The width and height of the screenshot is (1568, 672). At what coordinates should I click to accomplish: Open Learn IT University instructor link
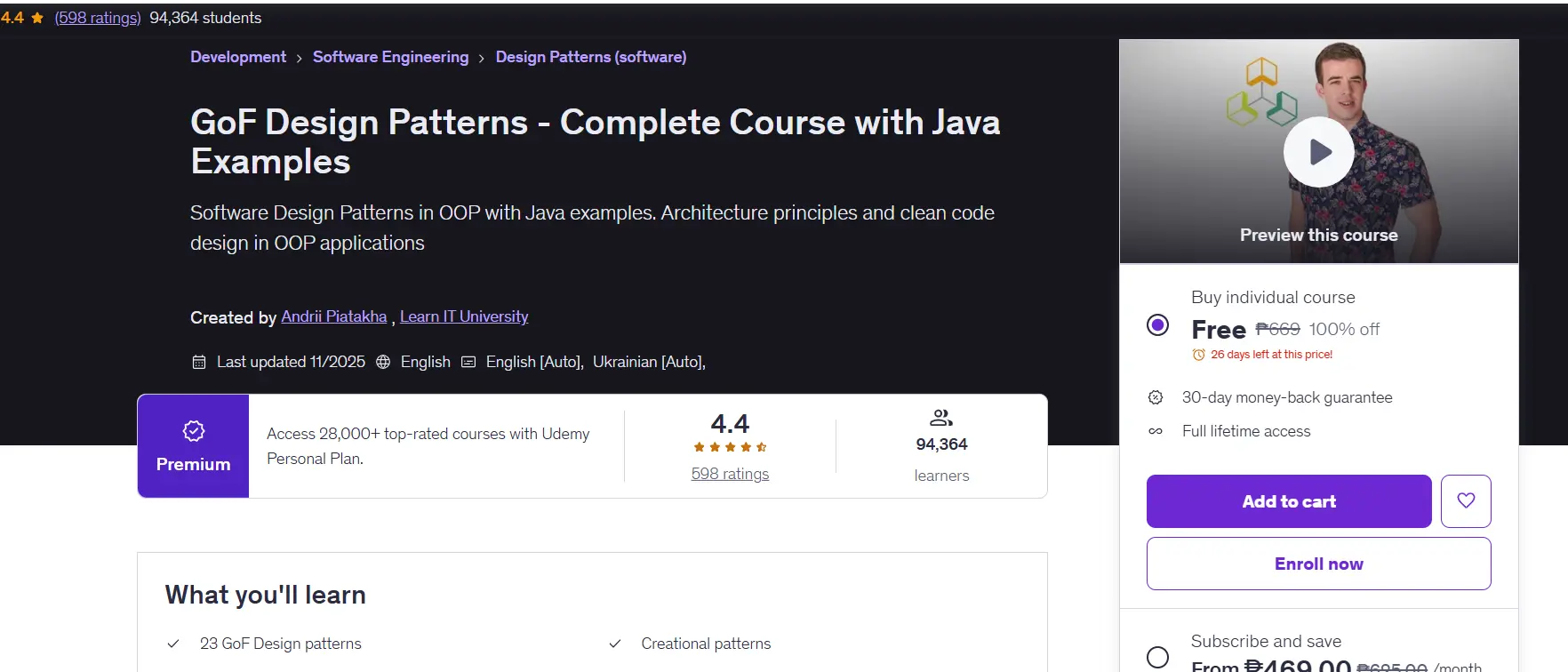pos(464,316)
